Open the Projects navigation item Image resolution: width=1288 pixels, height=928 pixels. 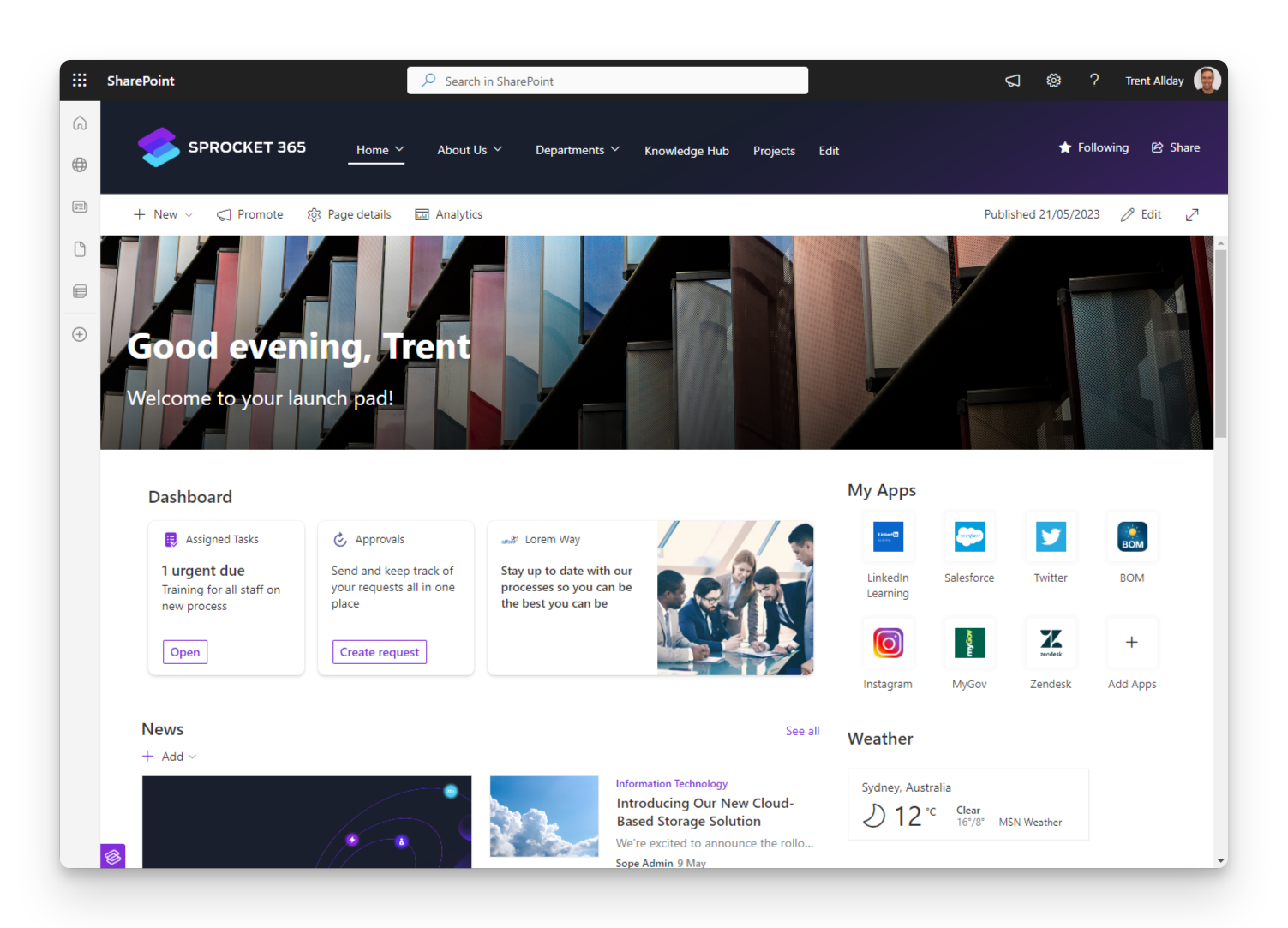(x=774, y=150)
